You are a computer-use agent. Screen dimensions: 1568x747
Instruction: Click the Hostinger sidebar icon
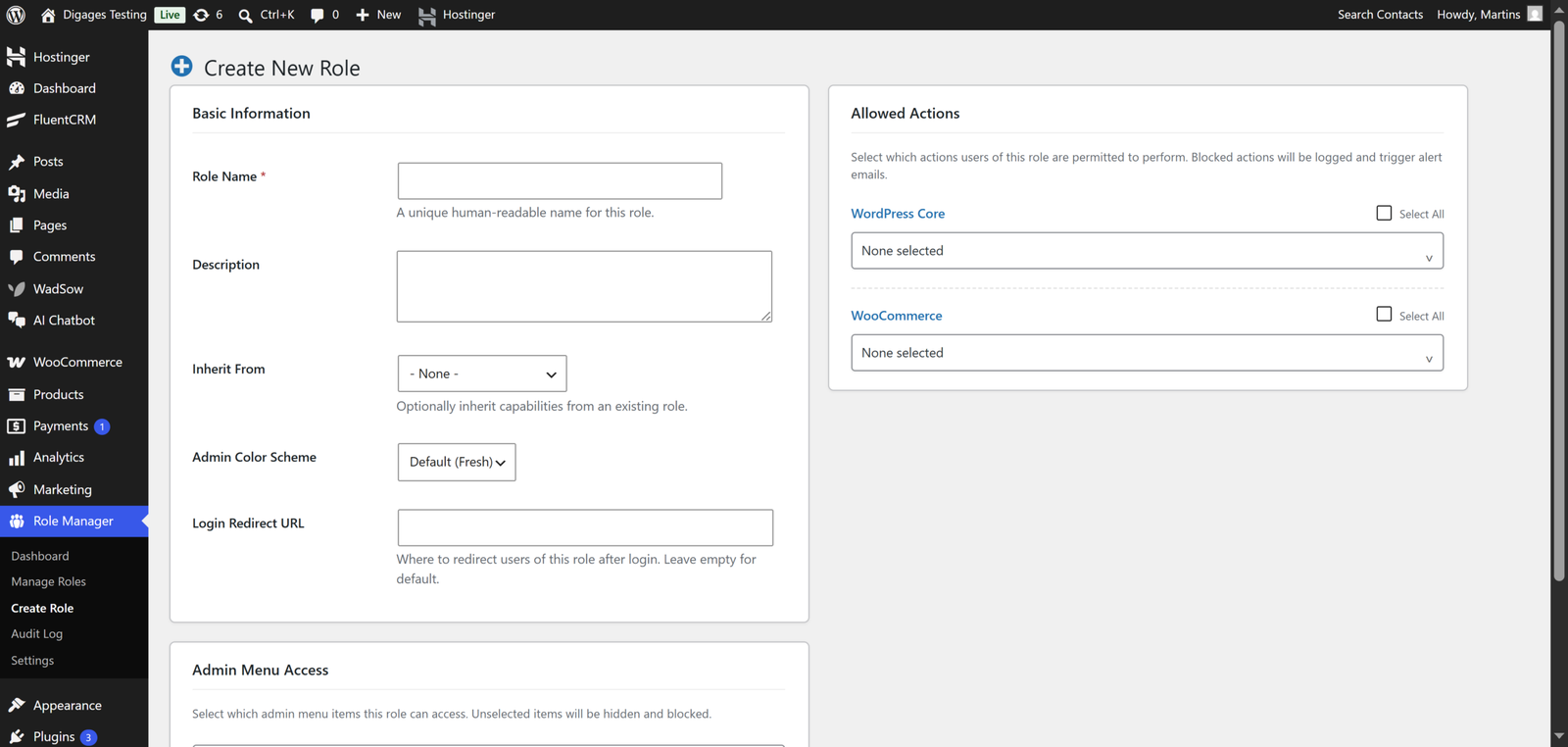click(17, 57)
